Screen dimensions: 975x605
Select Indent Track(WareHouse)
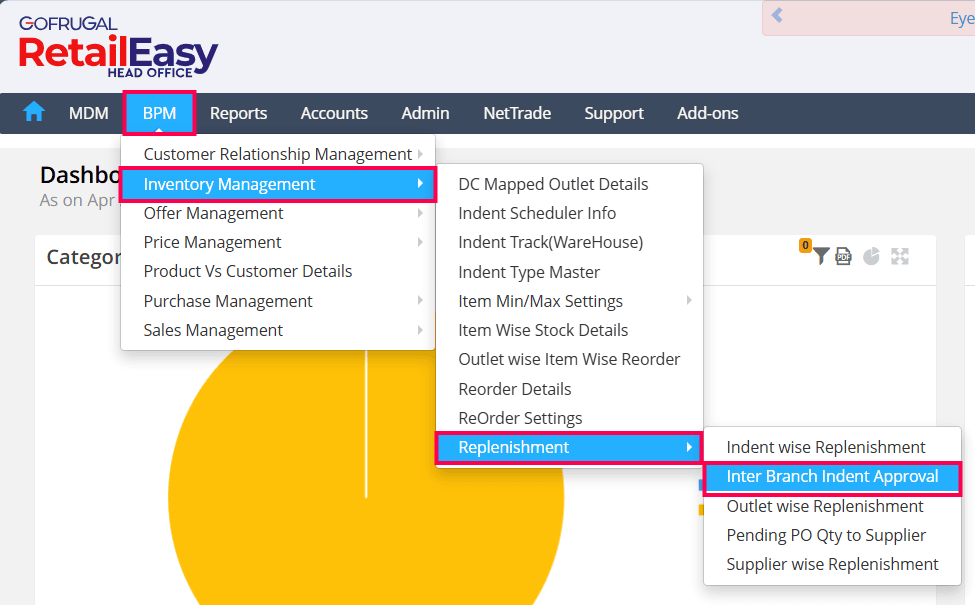[x=570, y=242]
